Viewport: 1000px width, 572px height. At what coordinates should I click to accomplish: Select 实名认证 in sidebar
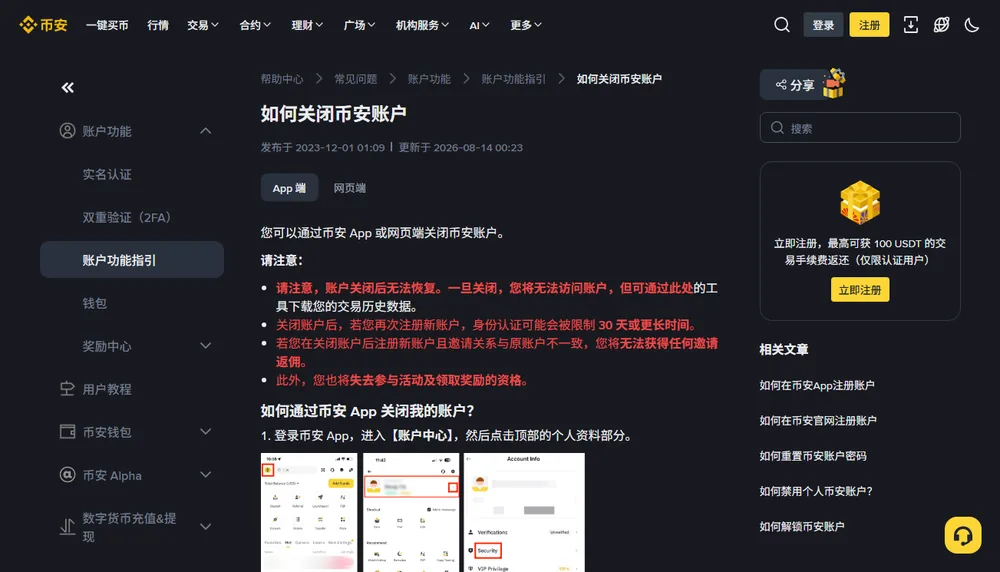click(107, 174)
